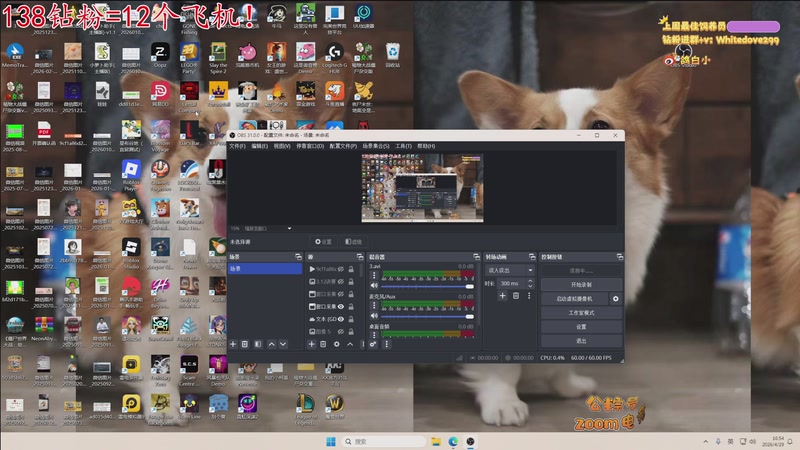Image resolution: width=800 pixels, height=450 pixels.
Task: Expand hidden system tray icons
Action: (706, 441)
